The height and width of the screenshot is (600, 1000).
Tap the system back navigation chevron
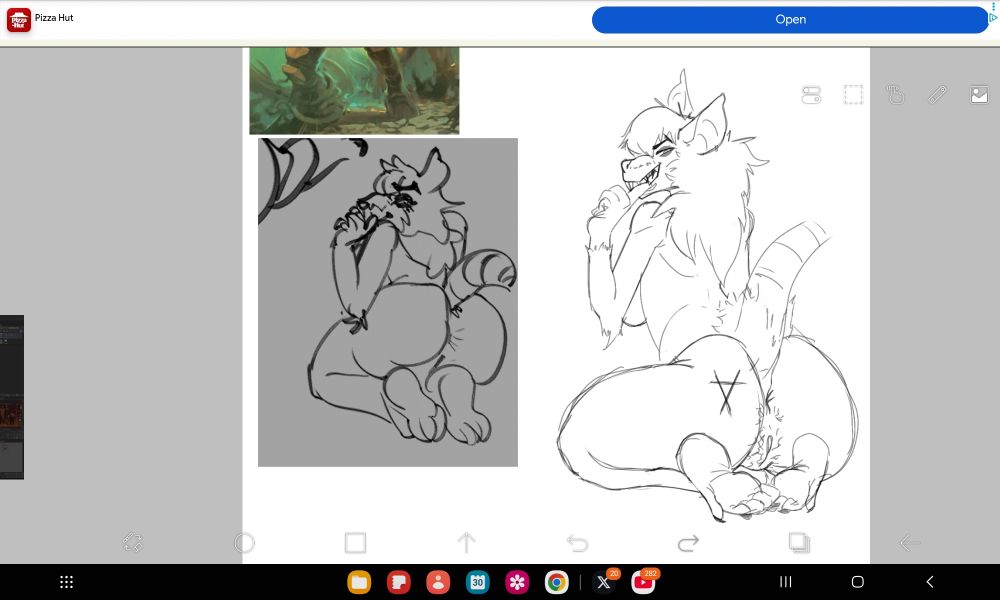pyautogui.click(x=930, y=582)
